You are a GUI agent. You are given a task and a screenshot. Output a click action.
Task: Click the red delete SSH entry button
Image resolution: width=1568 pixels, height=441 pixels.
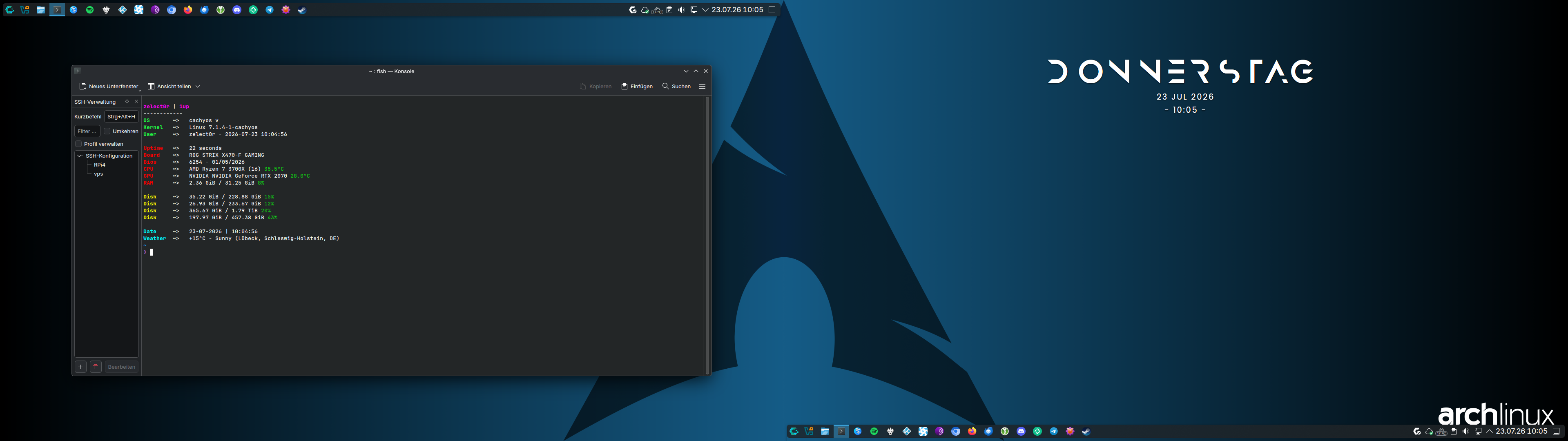click(x=96, y=367)
